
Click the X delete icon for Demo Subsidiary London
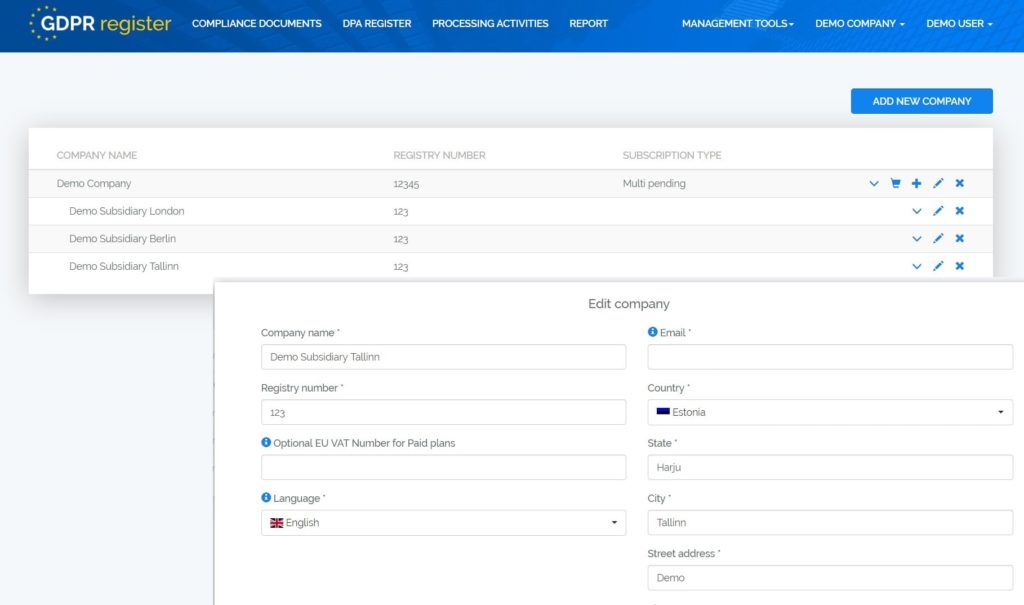click(959, 211)
